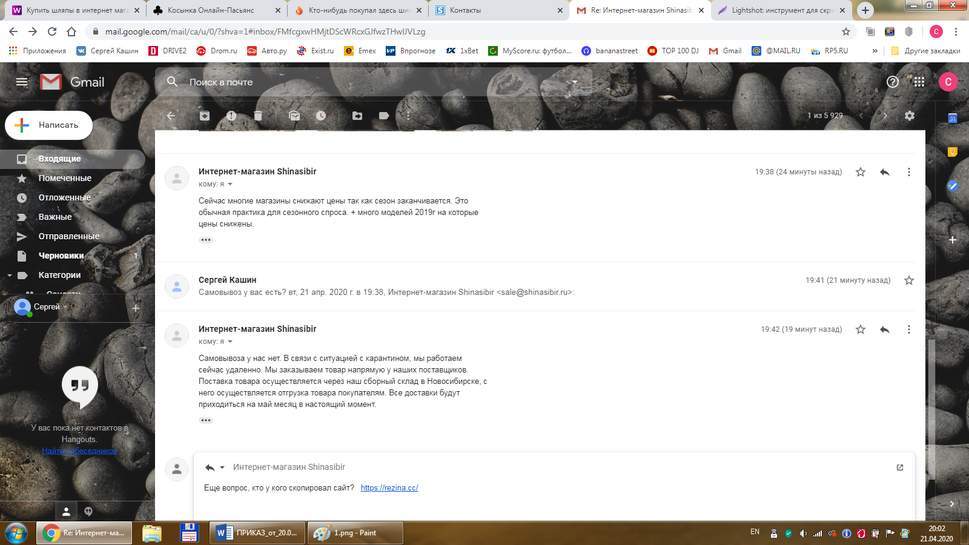Open Google apps grid
The height and width of the screenshot is (545, 969).
(919, 82)
